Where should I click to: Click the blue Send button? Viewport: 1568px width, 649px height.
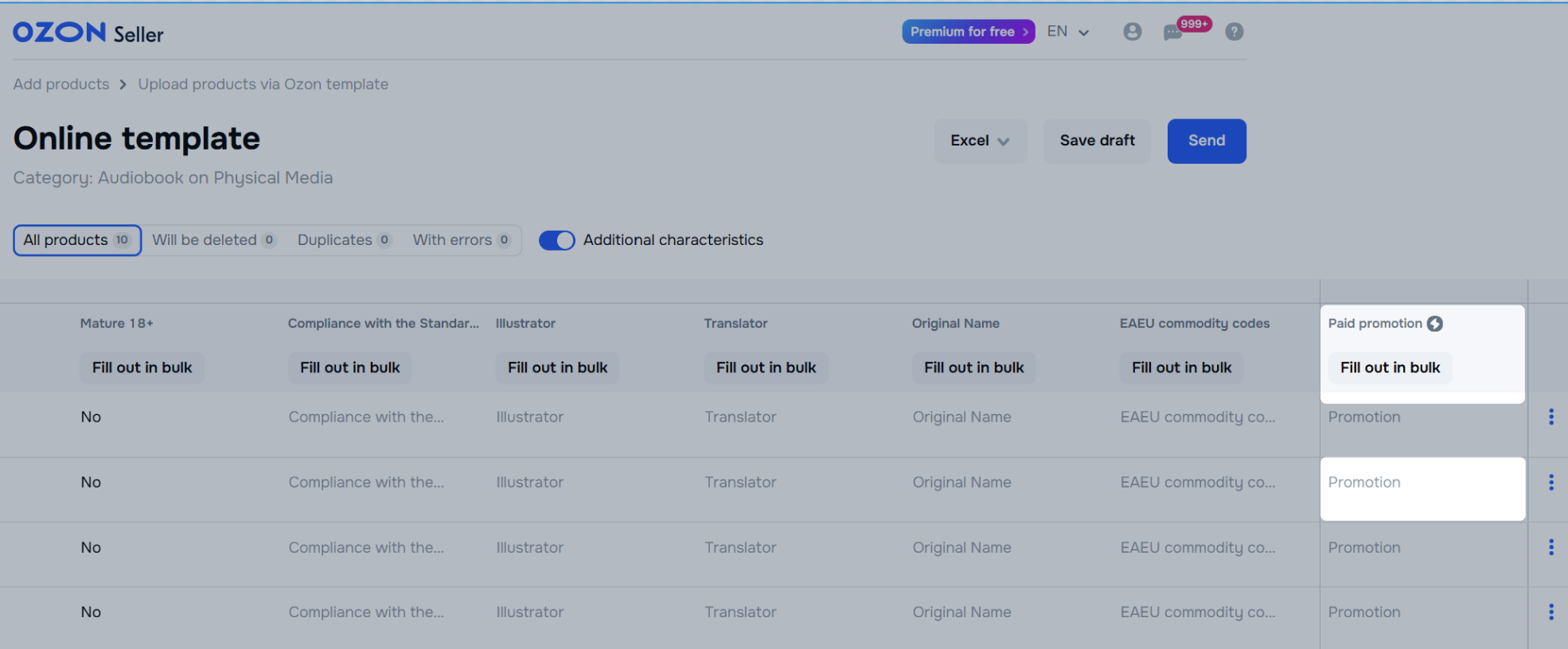pos(1207,141)
